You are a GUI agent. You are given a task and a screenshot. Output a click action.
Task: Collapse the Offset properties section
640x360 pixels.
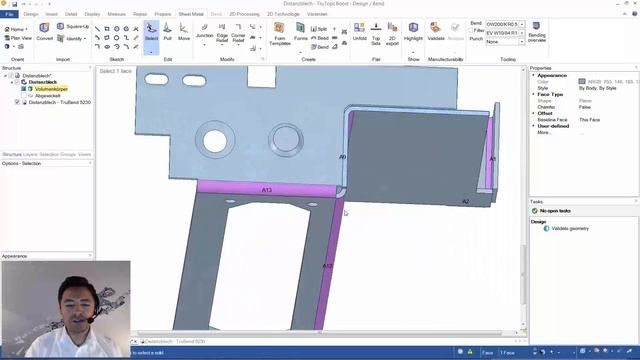click(533, 113)
